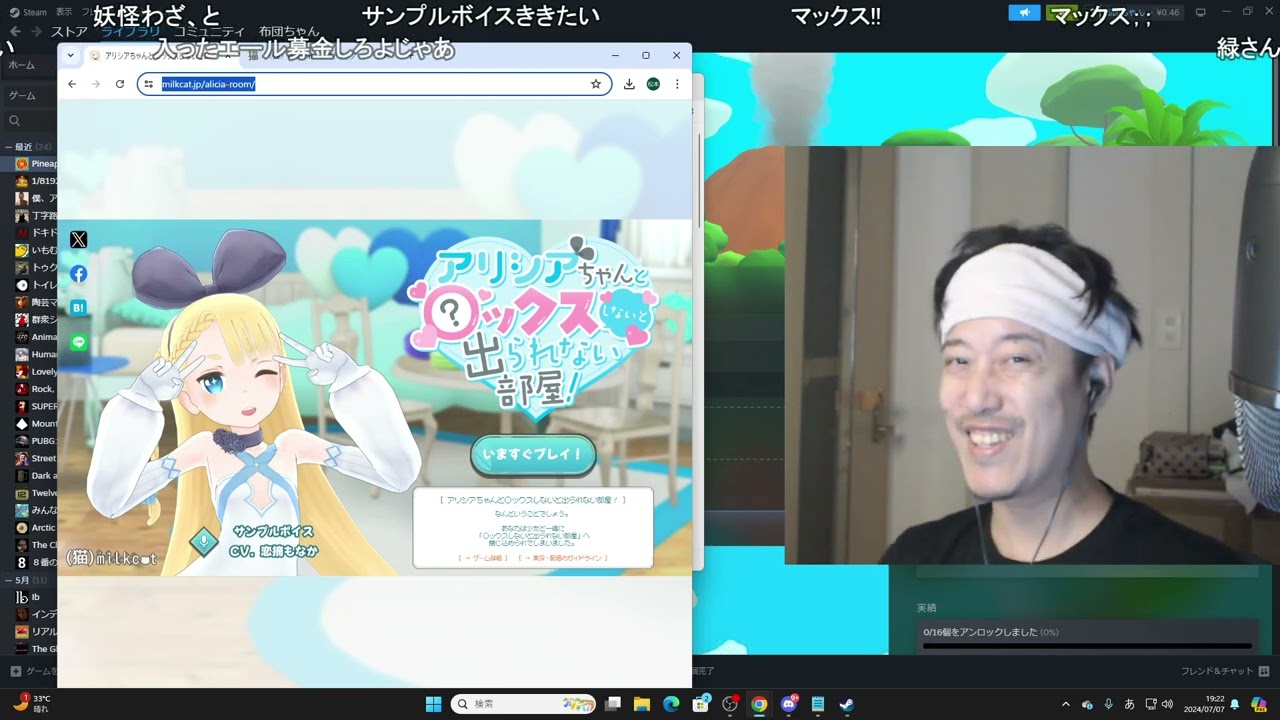The width and height of the screenshot is (1280, 720).
Task: Toggle the IME あ input mode
Action: (x=1130, y=704)
